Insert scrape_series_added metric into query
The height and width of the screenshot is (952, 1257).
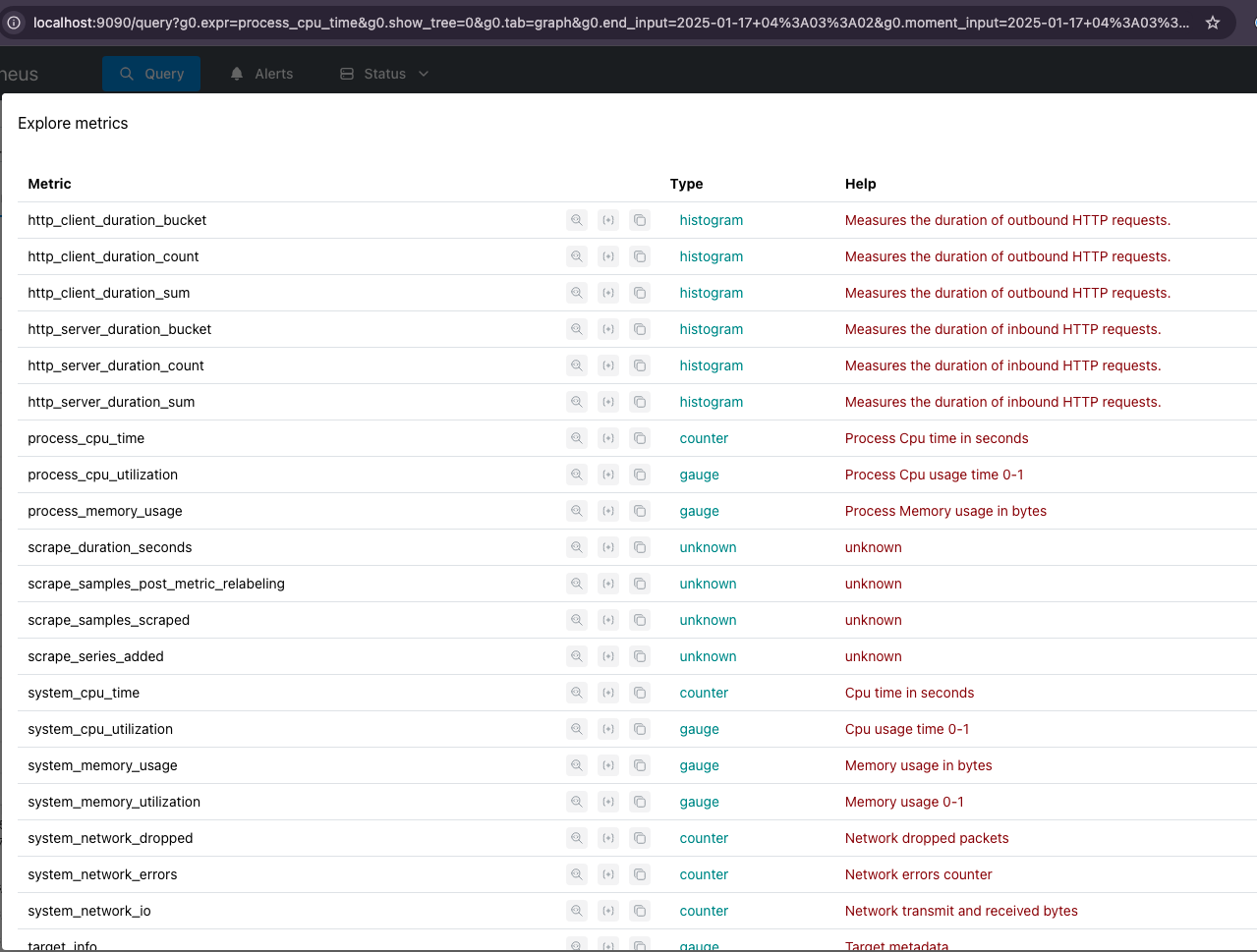[608, 656]
